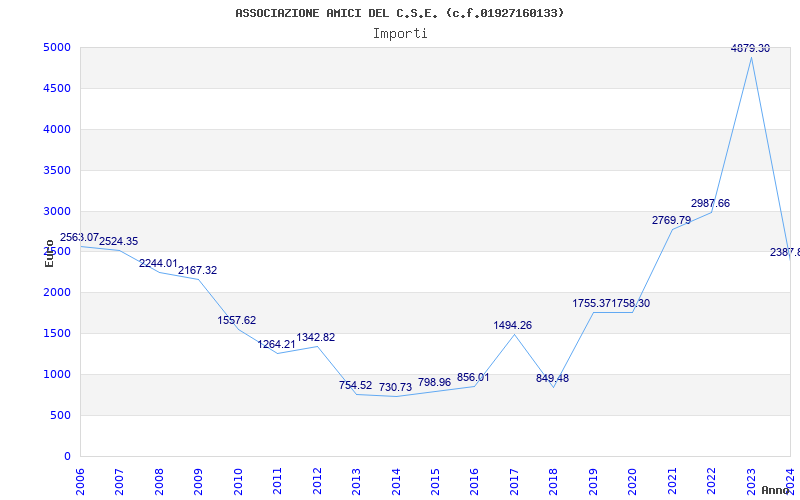Viewport: 800px width, 500px height.
Task: Click x-axis year 2013
Action: coord(356,482)
